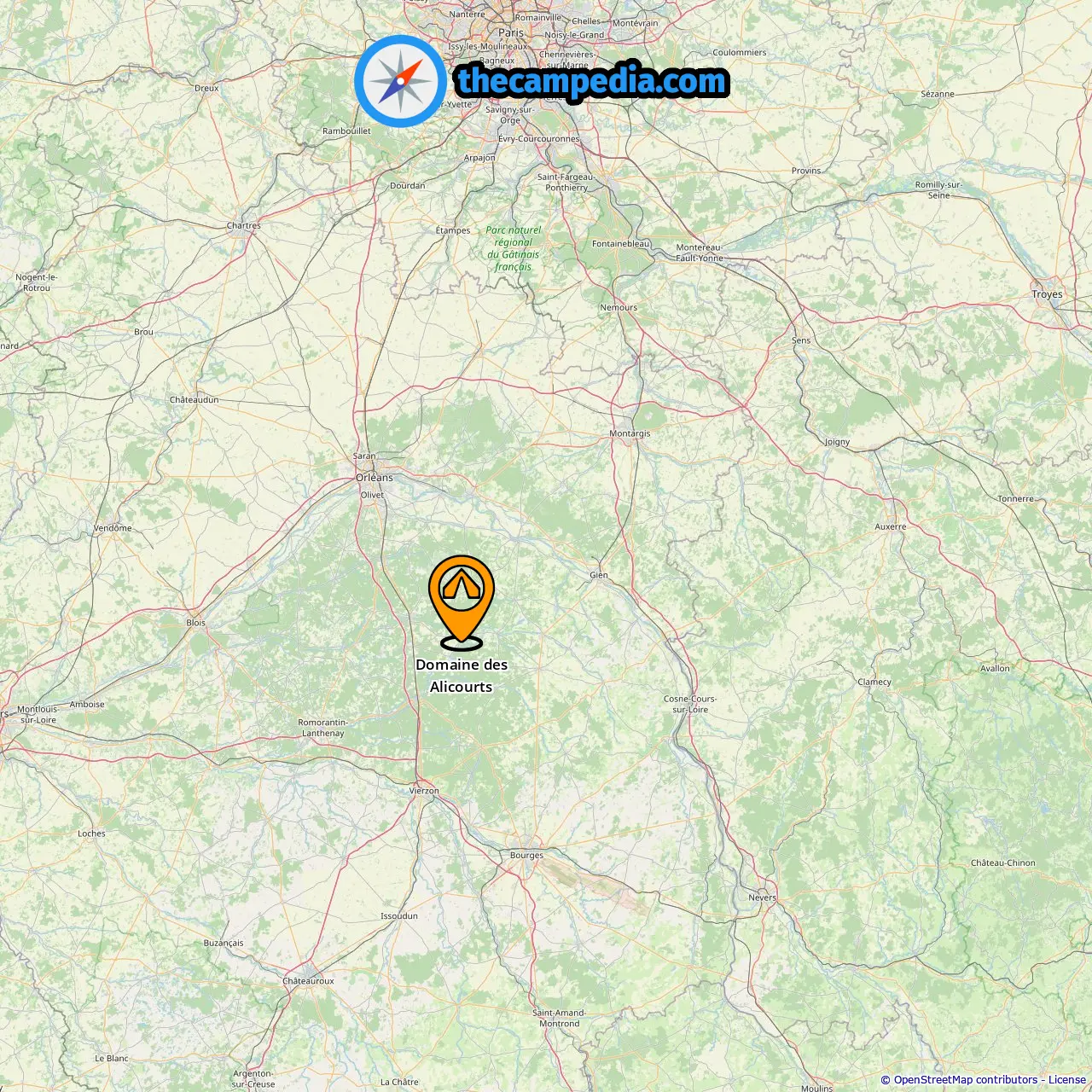Click the Nevers city label

763,897
